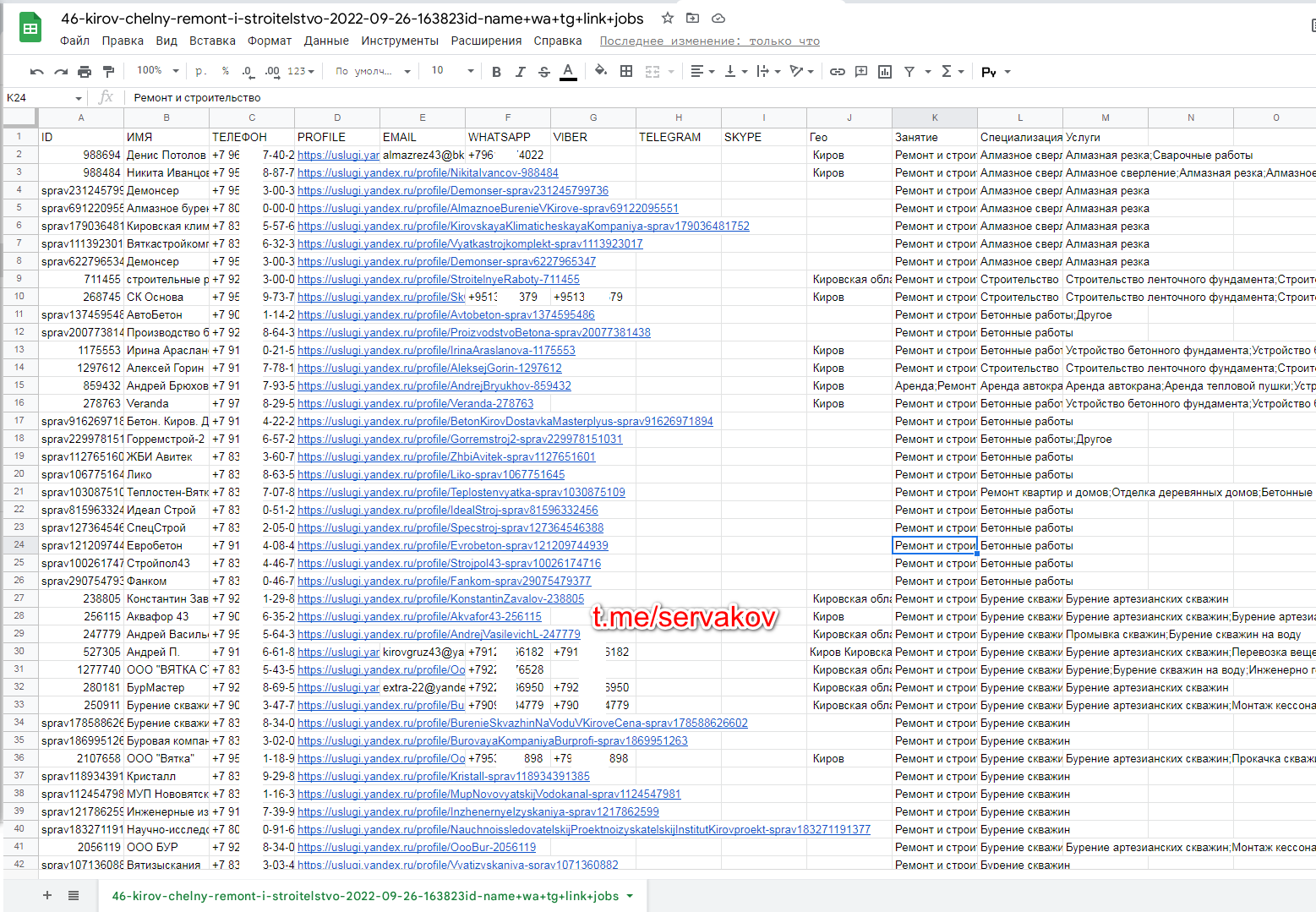Open the cell borders menu

[626, 71]
